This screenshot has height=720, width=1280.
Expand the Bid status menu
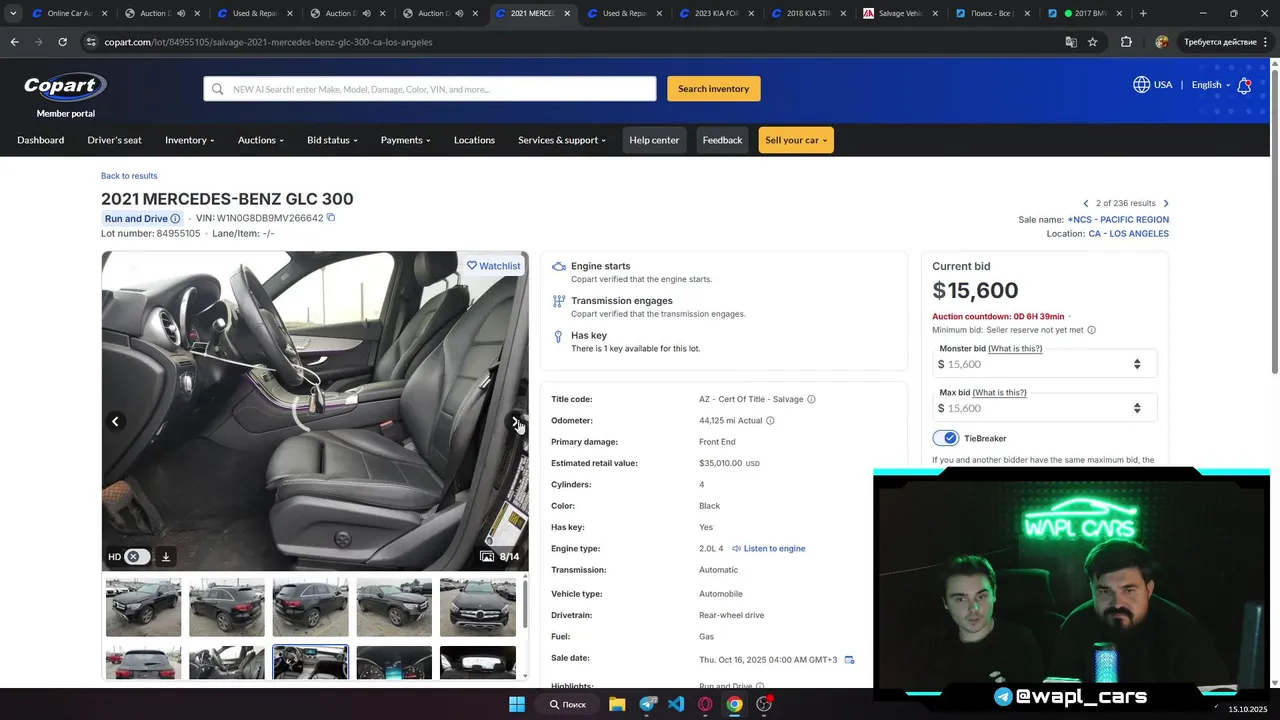click(332, 140)
